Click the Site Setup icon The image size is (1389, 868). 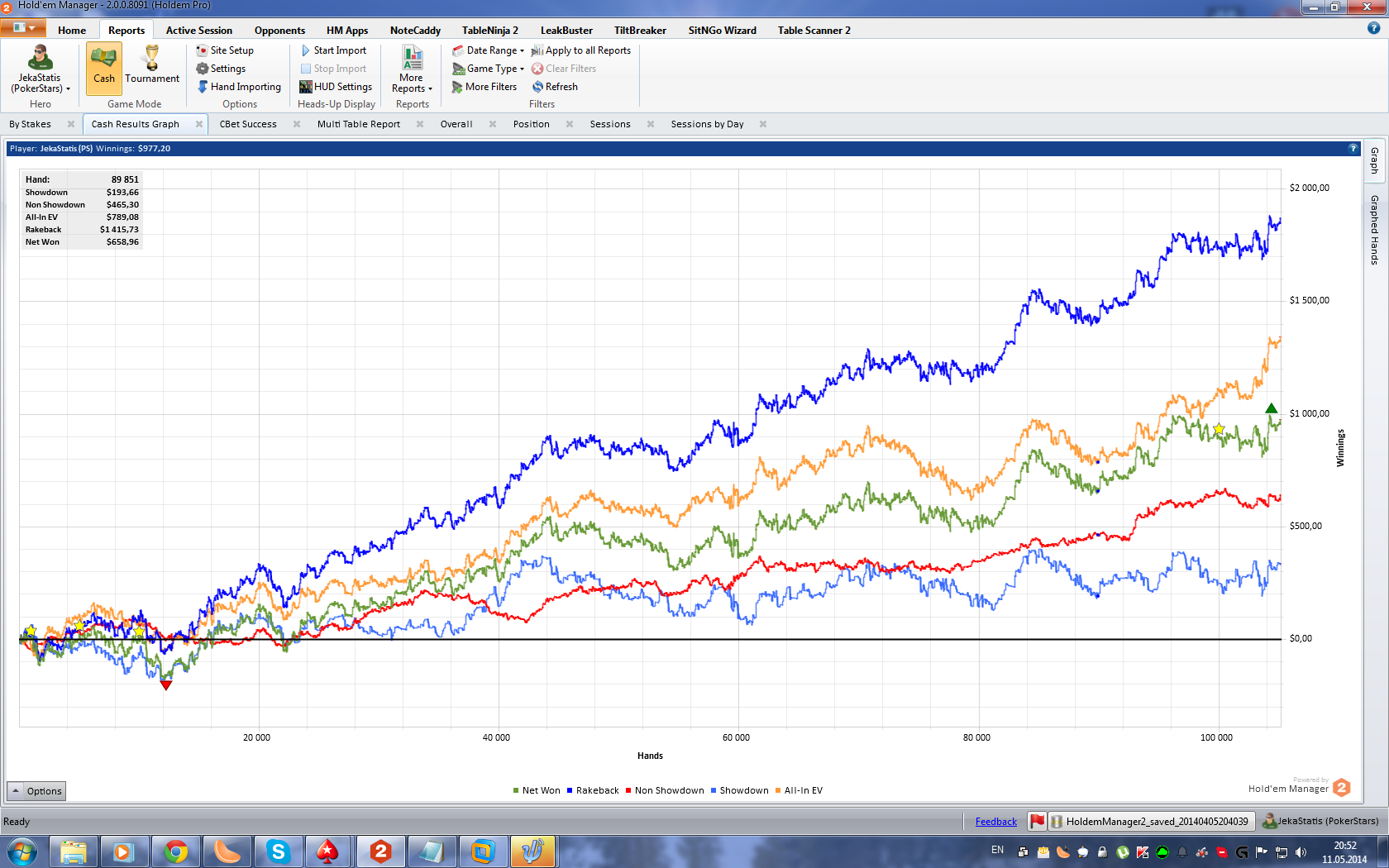coord(202,50)
